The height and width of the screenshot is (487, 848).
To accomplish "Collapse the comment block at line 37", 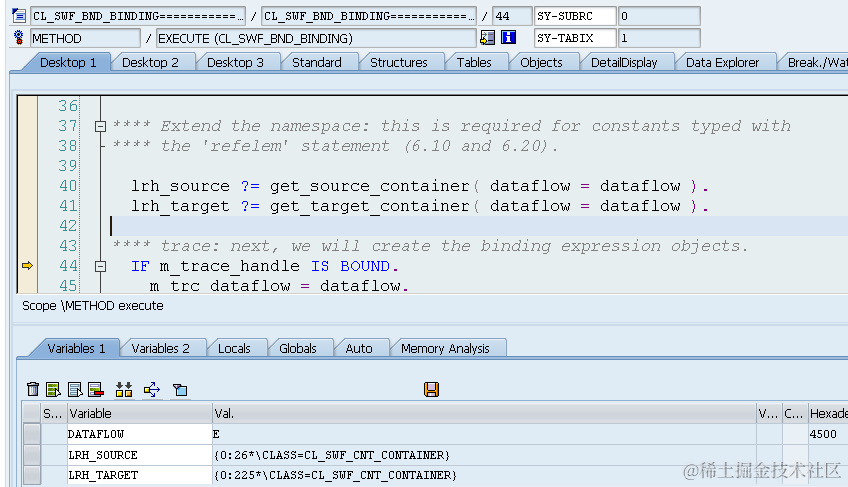I will pyautogui.click(x=100, y=126).
